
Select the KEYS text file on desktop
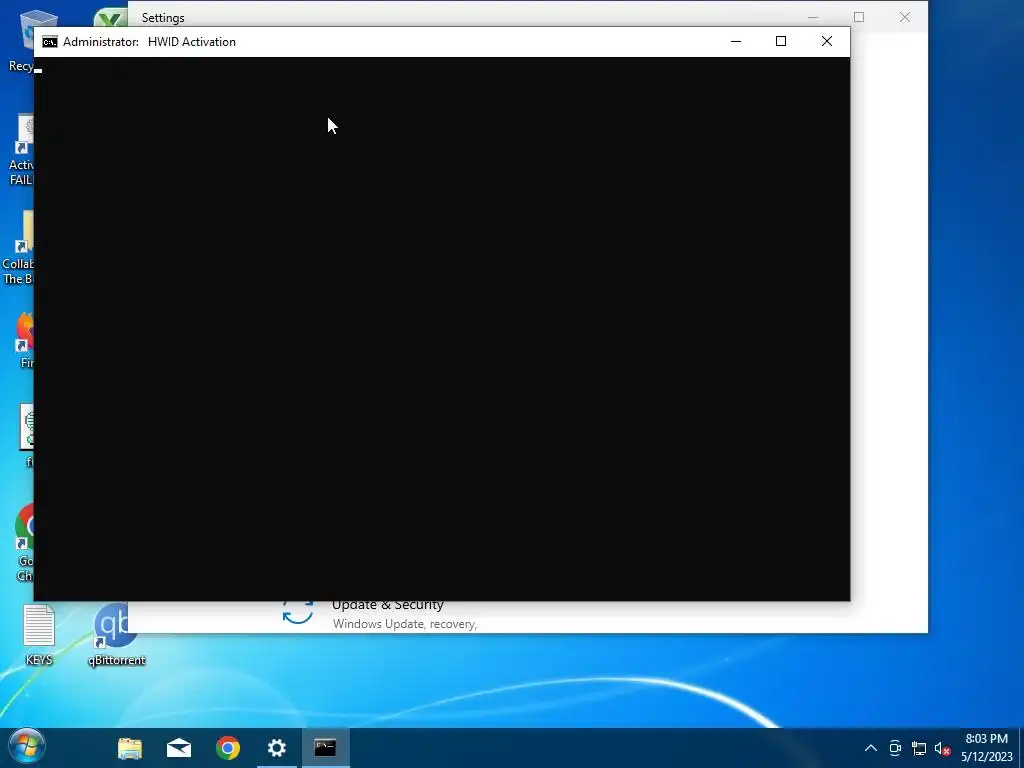(x=39, y=635)
